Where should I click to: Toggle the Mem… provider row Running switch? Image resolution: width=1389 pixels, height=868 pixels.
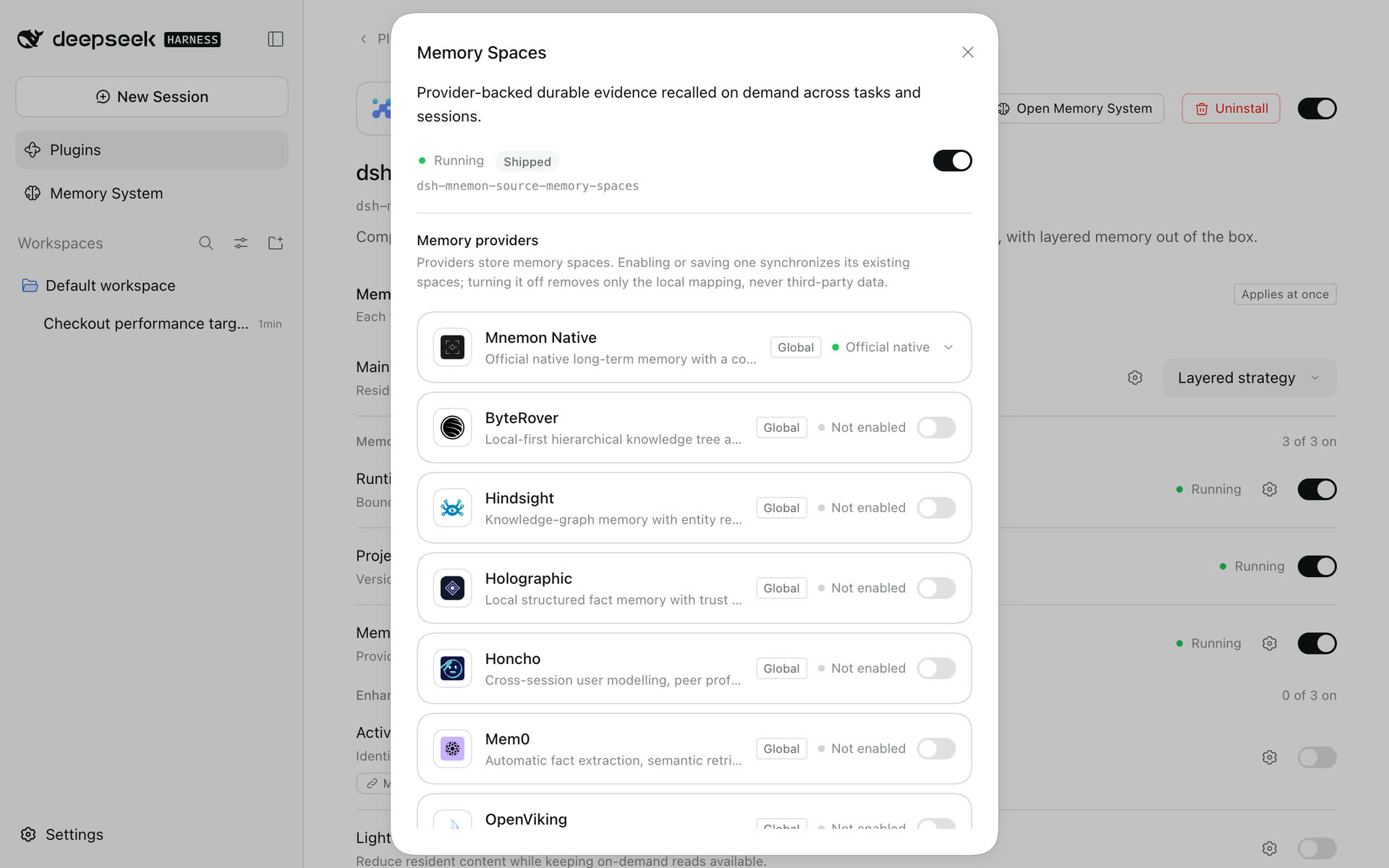(1317, 644)
